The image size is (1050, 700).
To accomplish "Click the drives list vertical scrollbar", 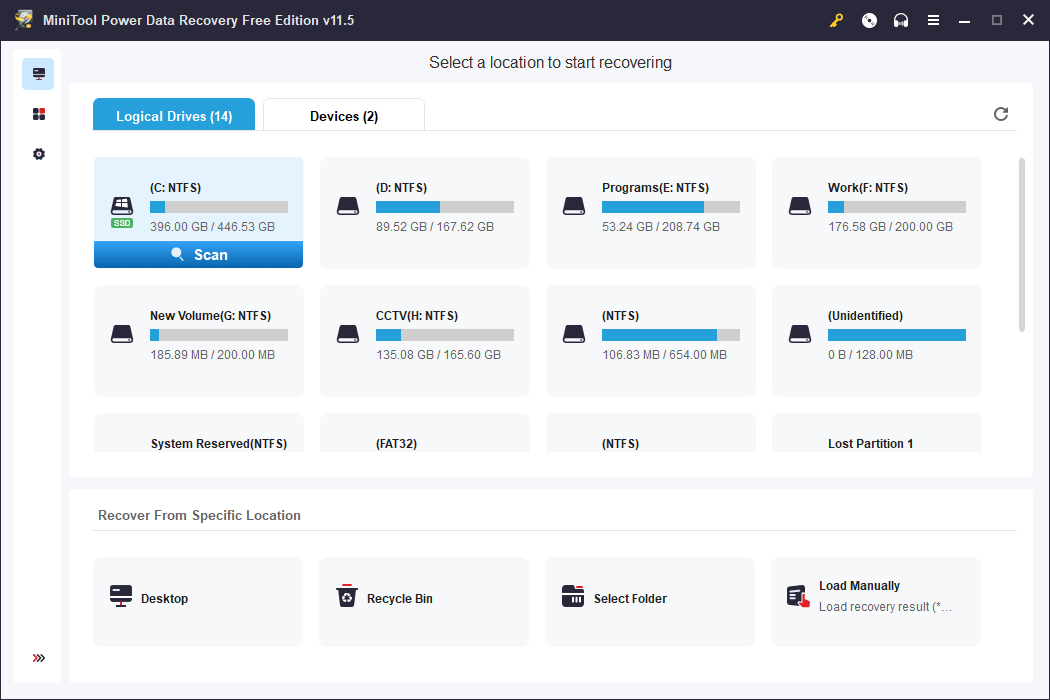I will [1021, 244].
